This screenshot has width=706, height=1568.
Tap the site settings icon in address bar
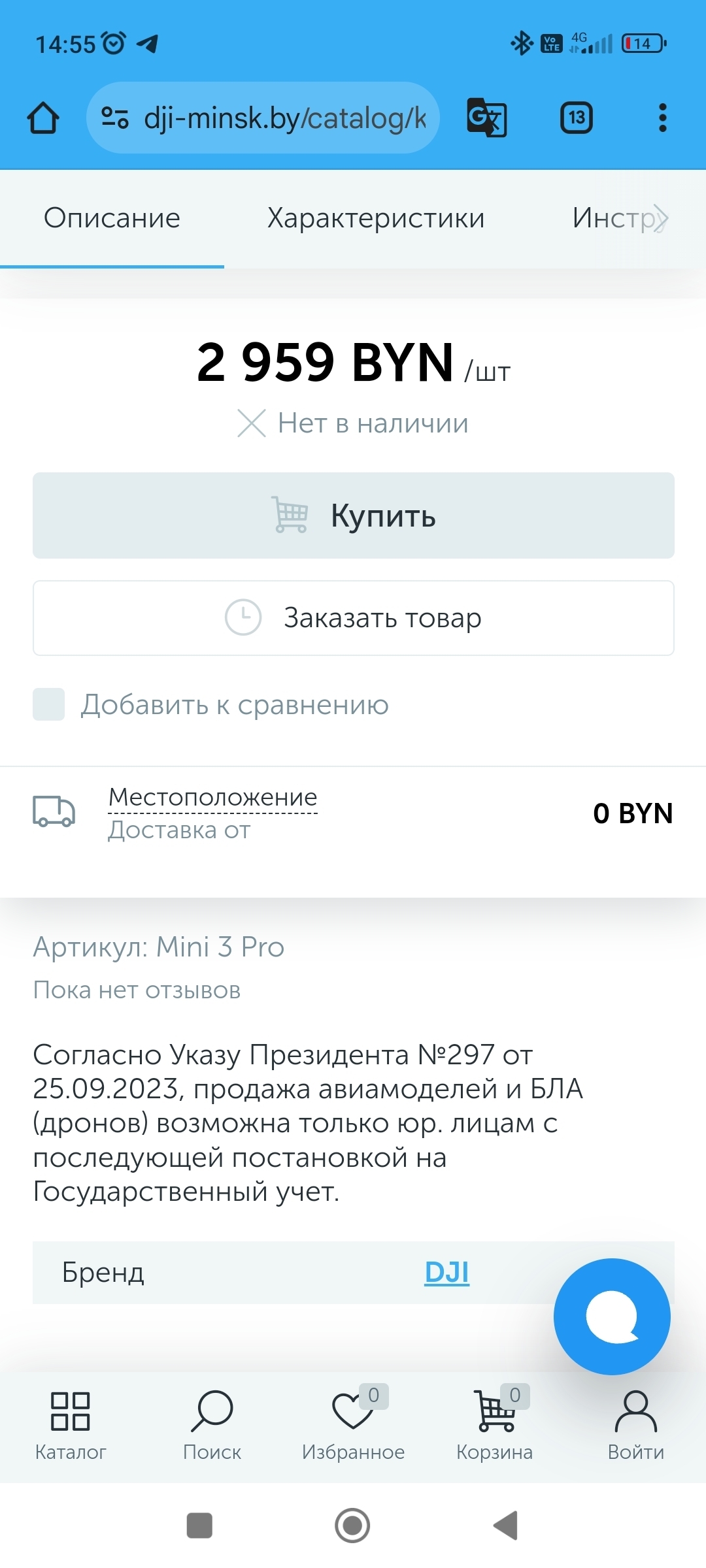115,118
